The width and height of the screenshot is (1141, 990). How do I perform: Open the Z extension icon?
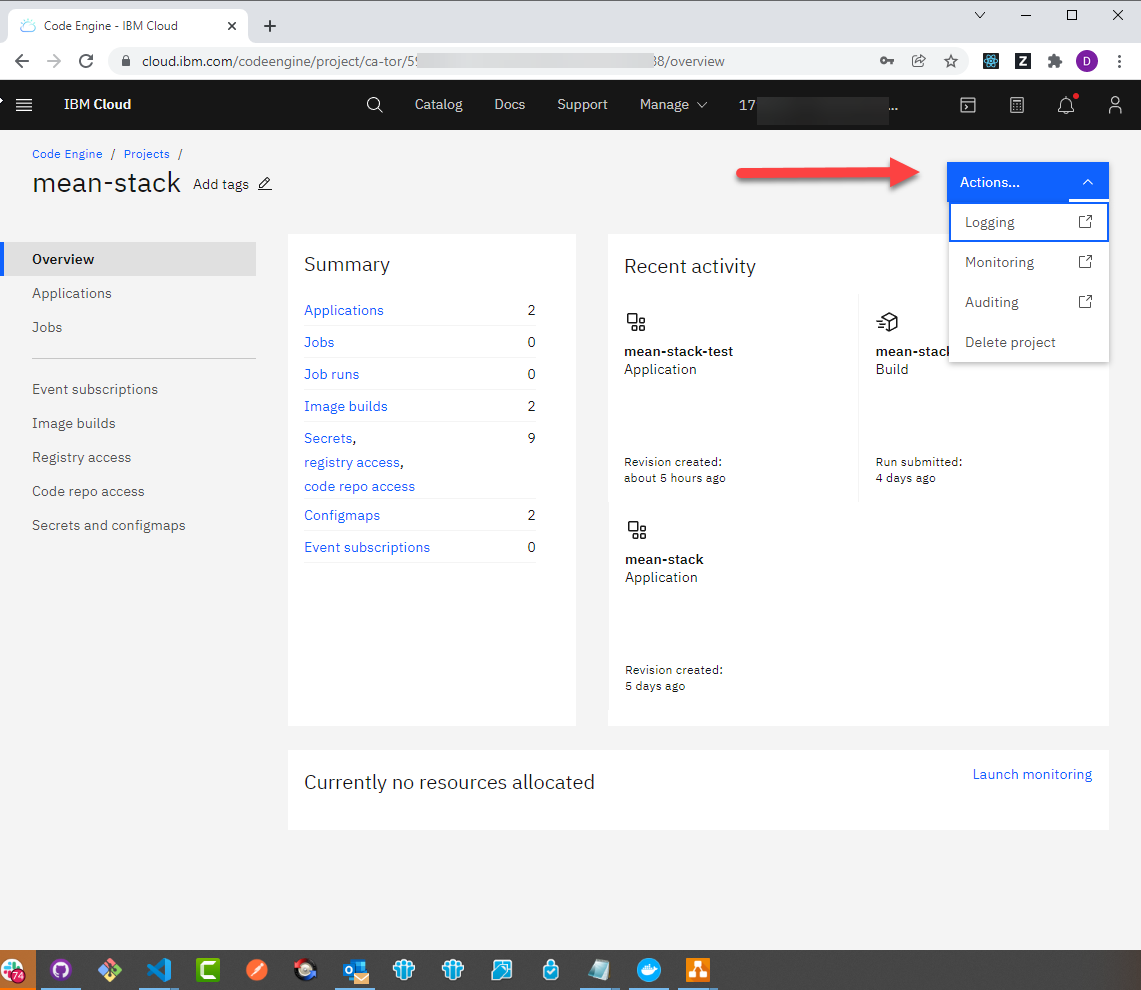point(1022,61)
